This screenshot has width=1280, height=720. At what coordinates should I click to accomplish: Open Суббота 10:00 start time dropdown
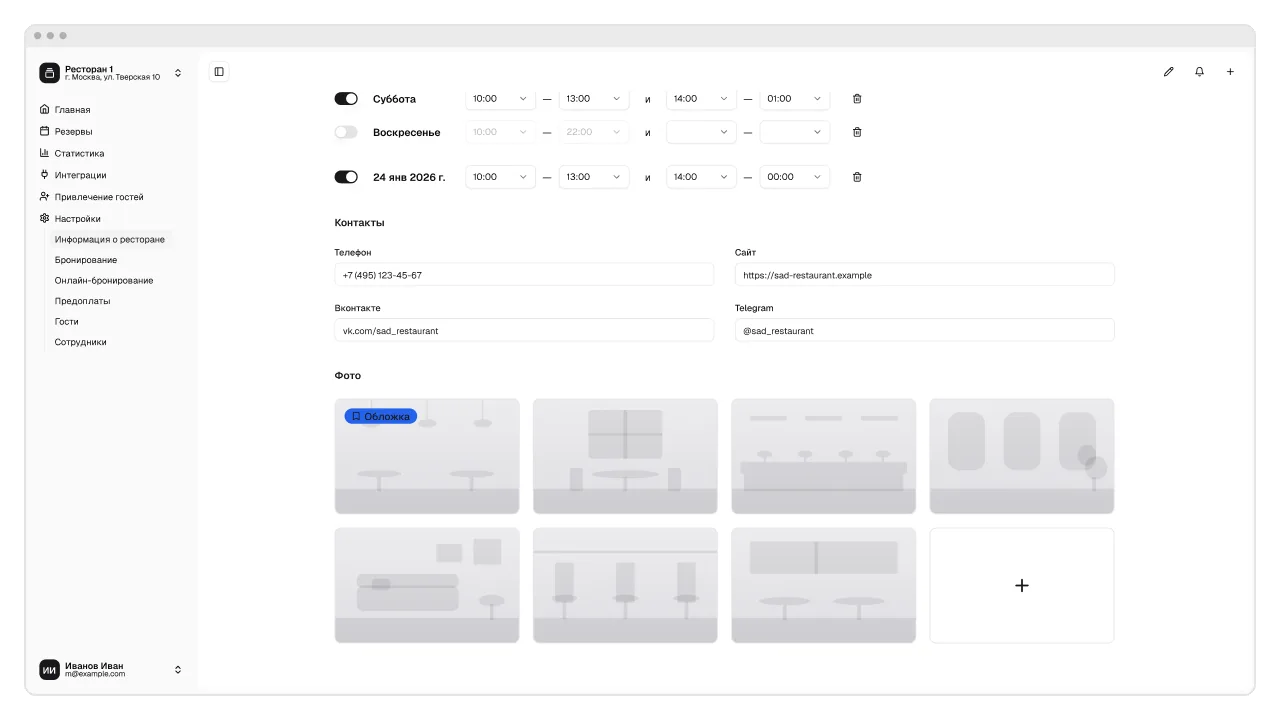click(x=501, y=99)
